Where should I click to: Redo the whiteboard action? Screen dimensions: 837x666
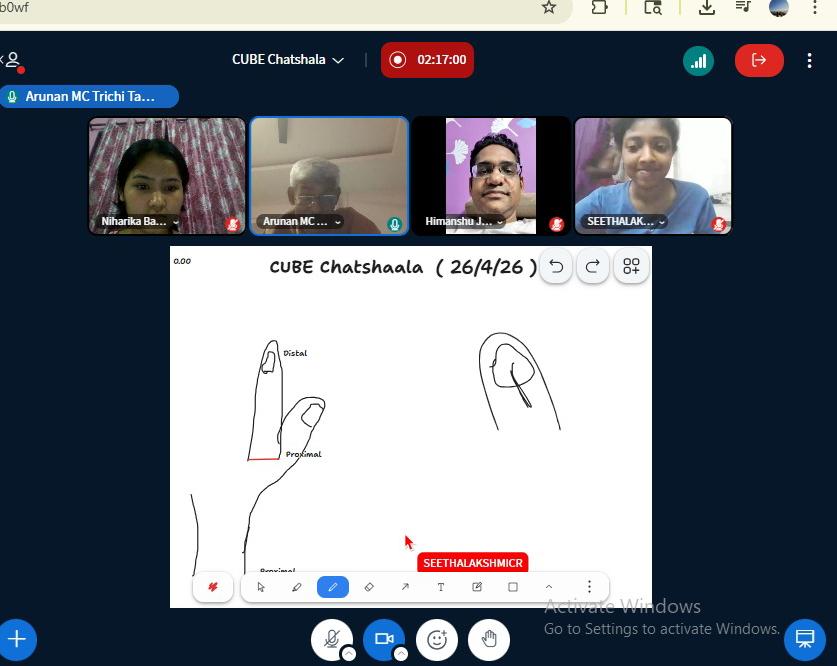tap(592, 266)
